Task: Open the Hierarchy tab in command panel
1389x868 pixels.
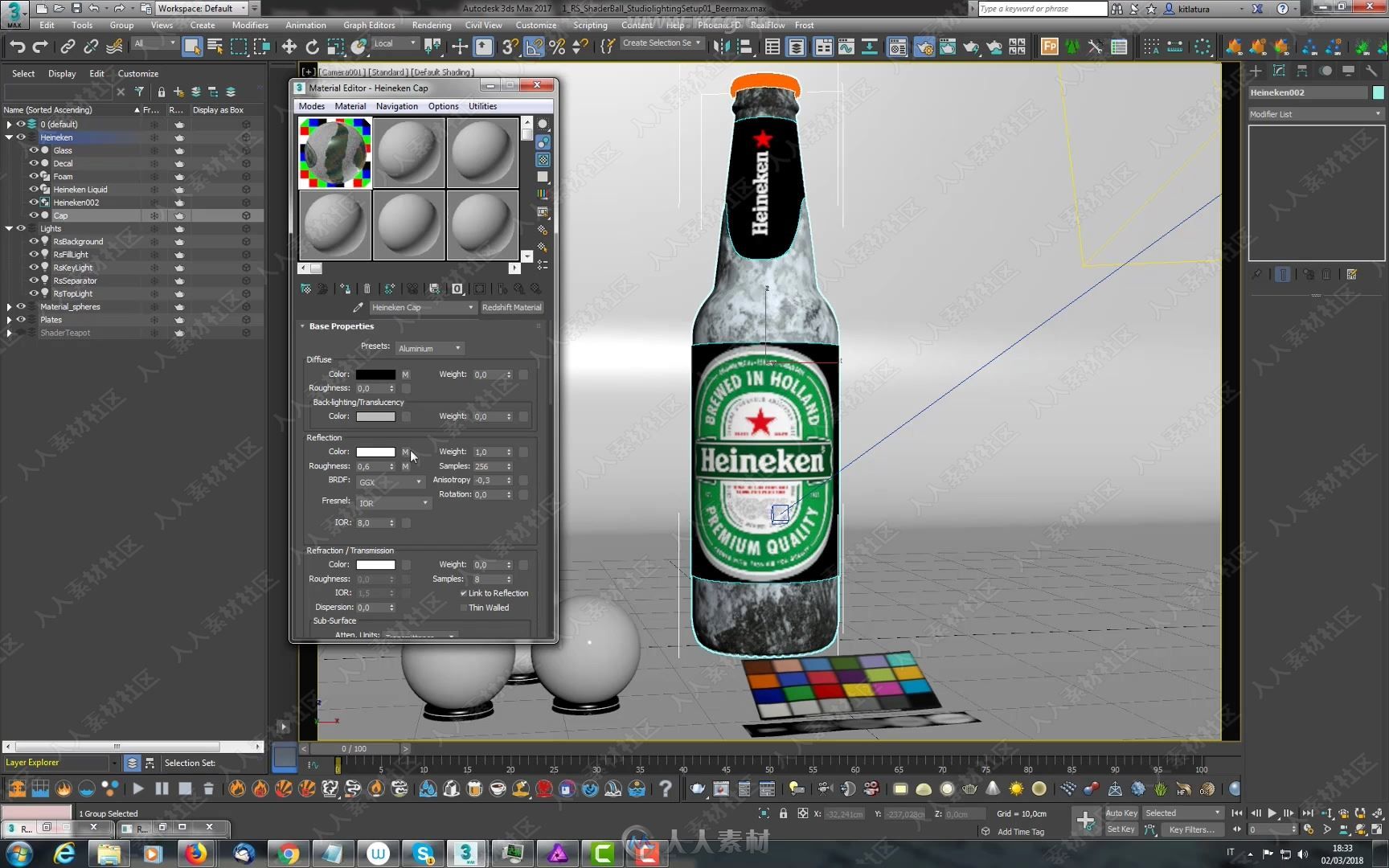Action: pyautogui.click(x=1302, y=71)
